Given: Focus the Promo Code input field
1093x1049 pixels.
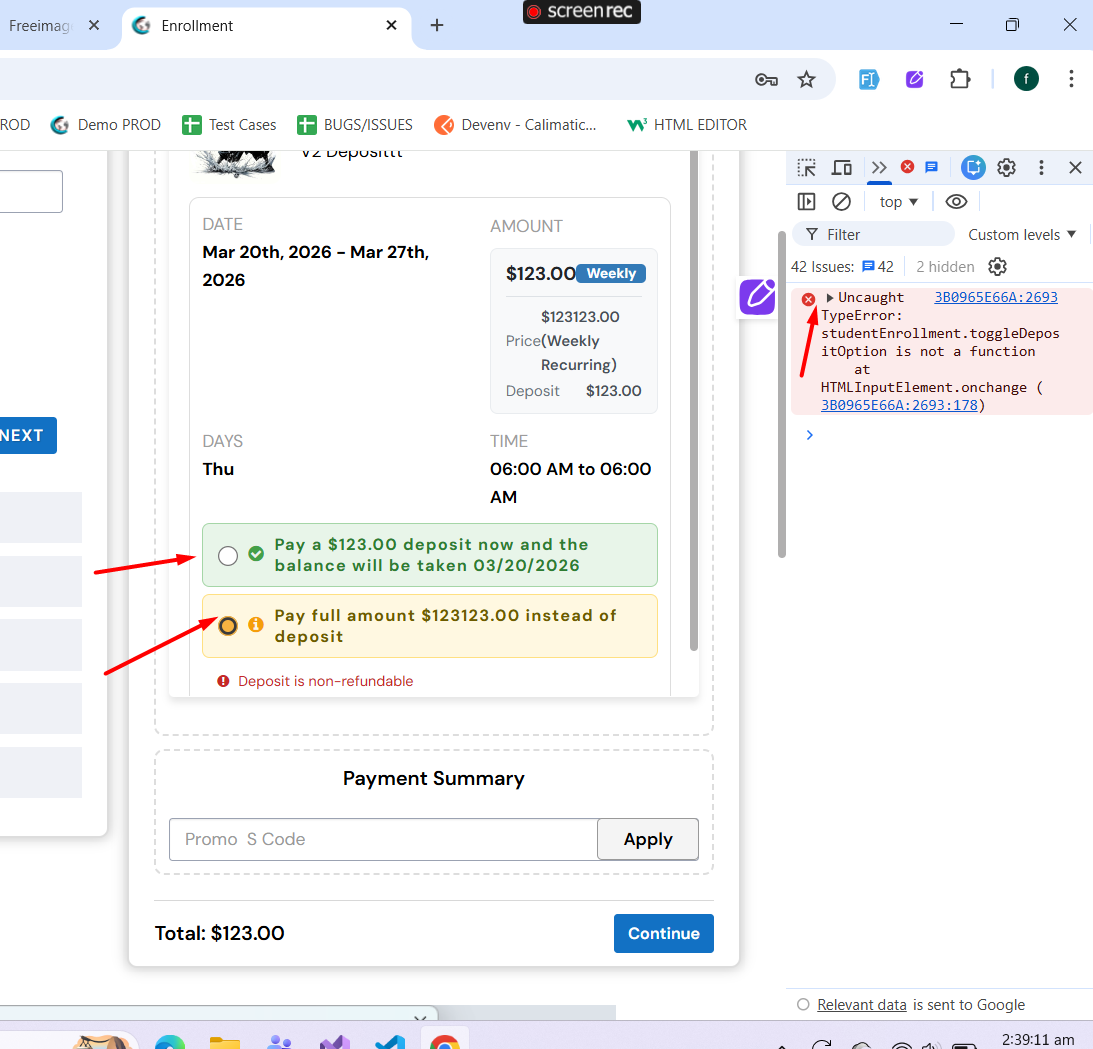Looking at the screenshot, I should pos(383,839).
